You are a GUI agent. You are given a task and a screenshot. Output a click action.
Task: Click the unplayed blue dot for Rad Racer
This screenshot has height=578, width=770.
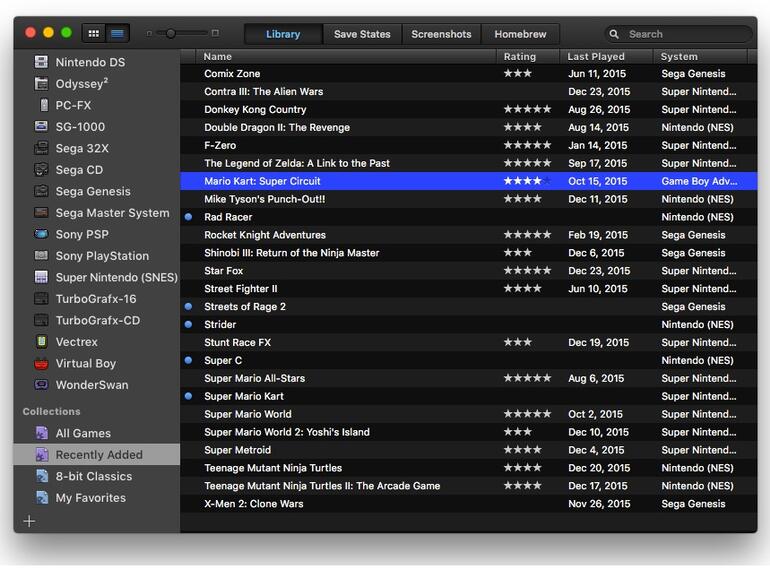tap(188, 217)
